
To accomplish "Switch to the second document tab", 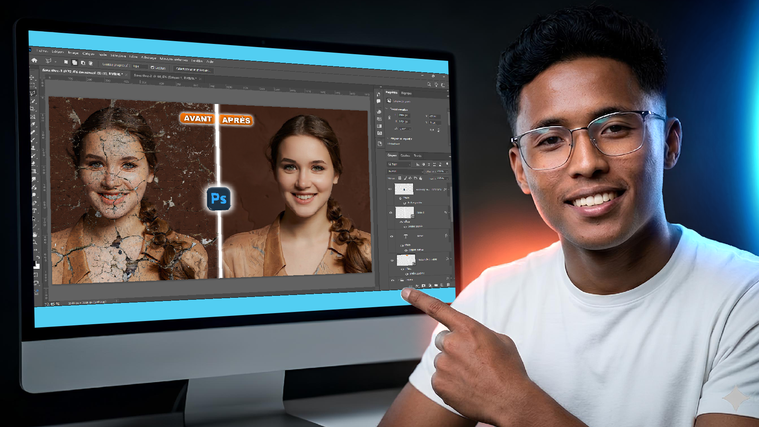I will (165, 77).
